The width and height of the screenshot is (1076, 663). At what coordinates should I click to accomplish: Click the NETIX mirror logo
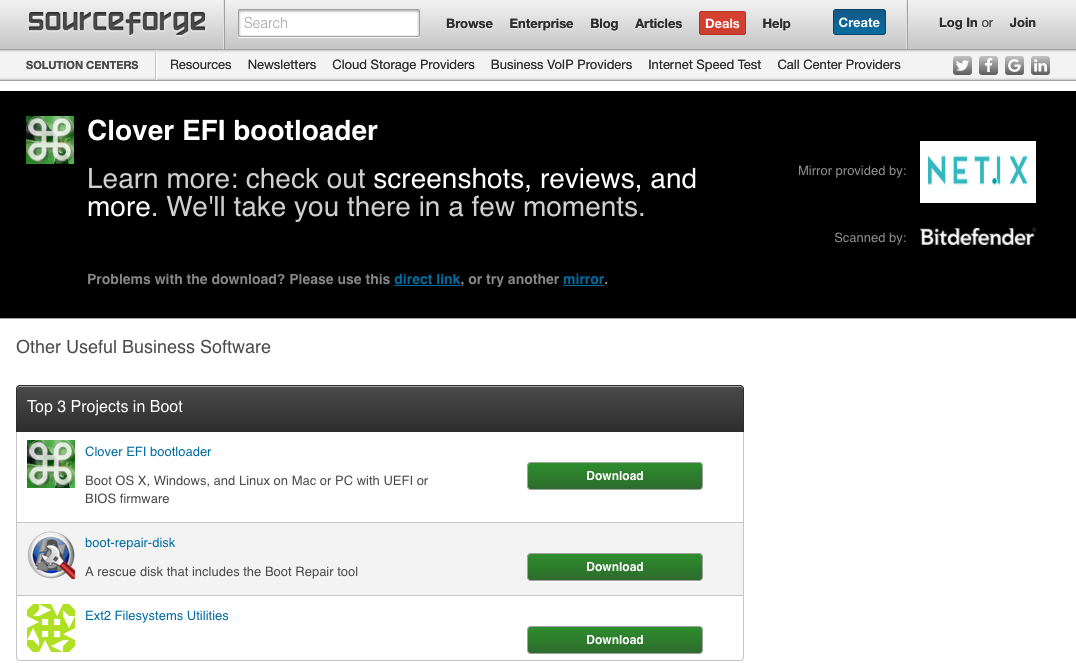pos(977,172)
